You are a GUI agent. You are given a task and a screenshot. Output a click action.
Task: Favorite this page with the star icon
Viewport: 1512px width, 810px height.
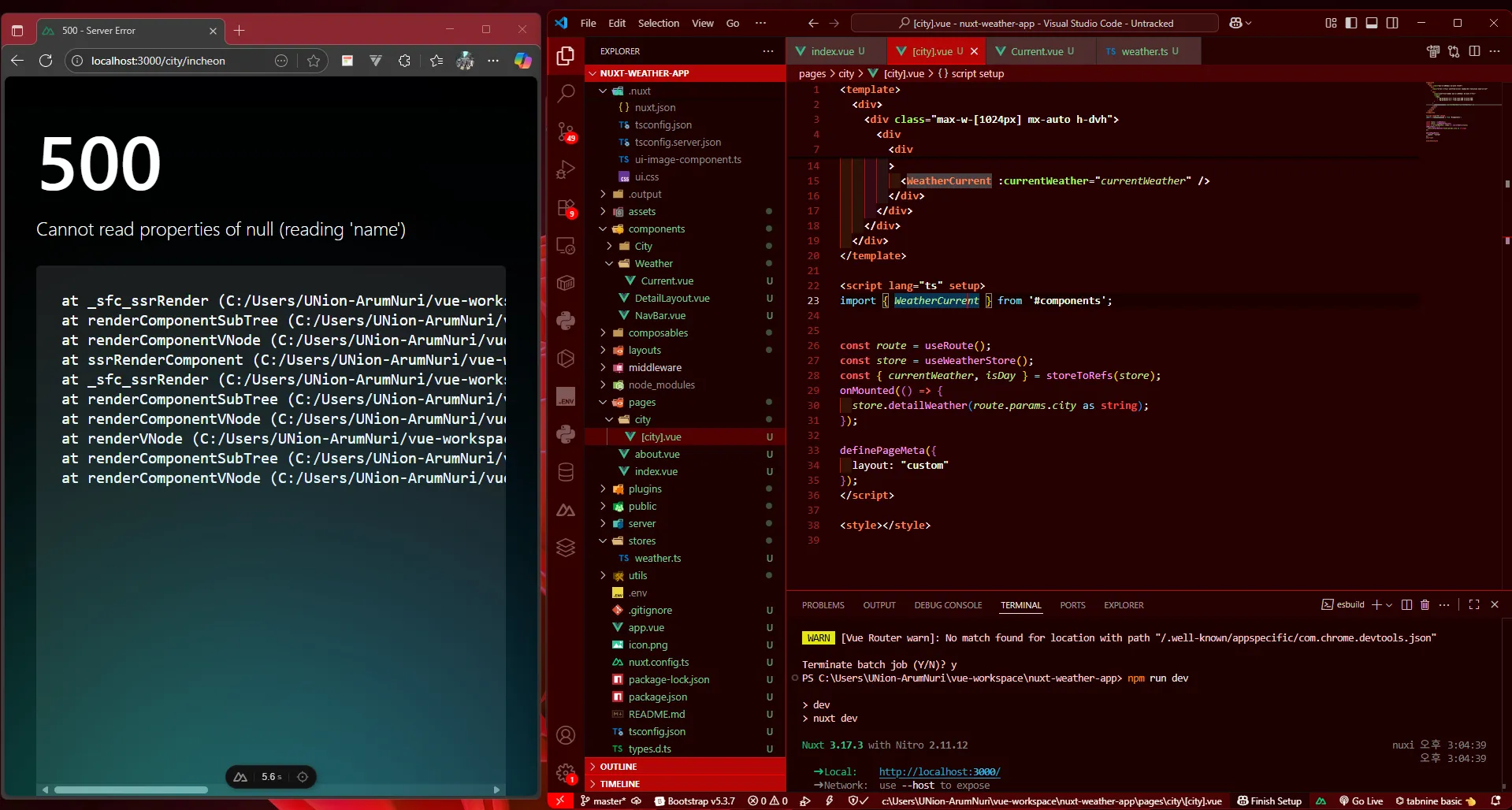click(314, 61)
